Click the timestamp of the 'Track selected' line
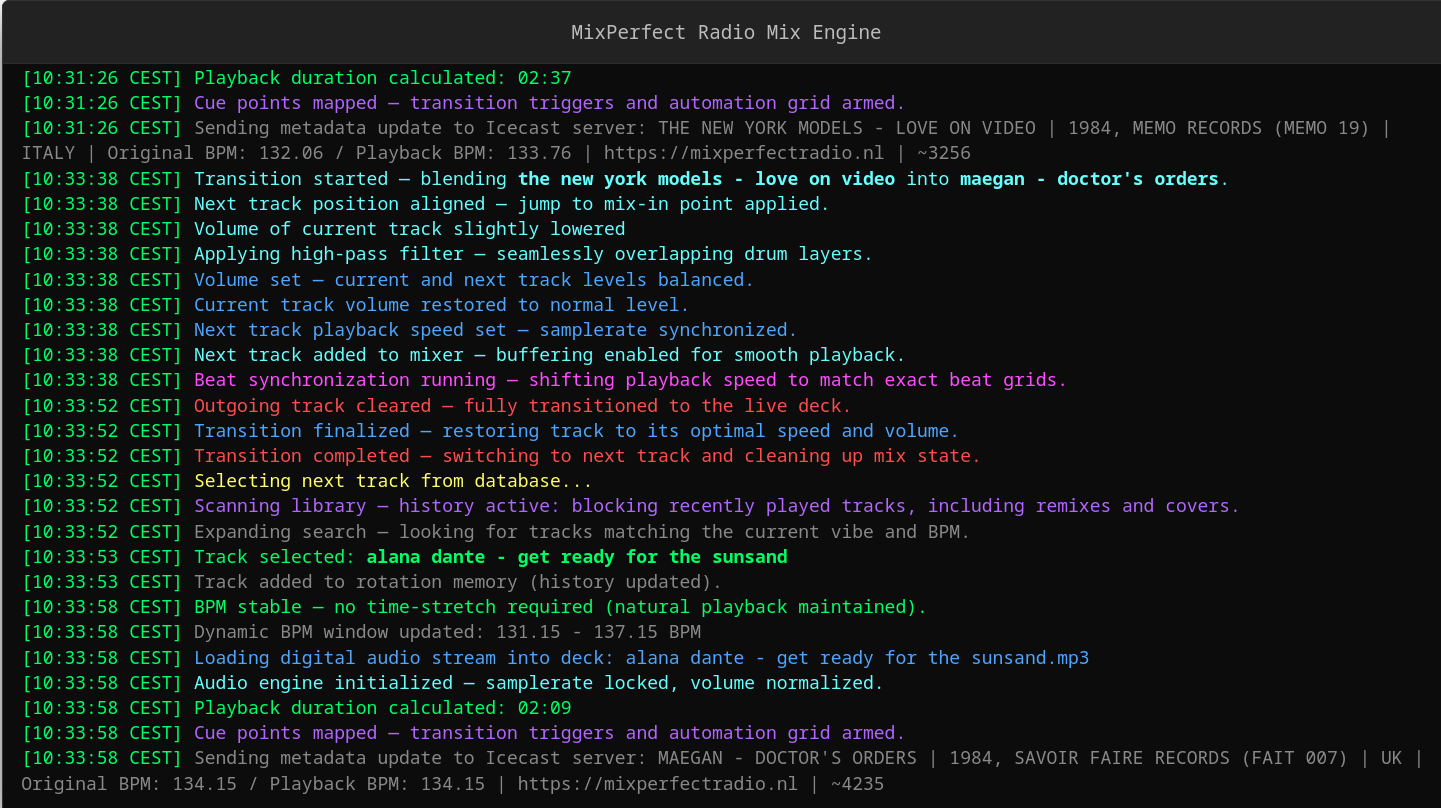Image resolution: width=1441 pixels, height=808 pixels. (x=102, y=557)
